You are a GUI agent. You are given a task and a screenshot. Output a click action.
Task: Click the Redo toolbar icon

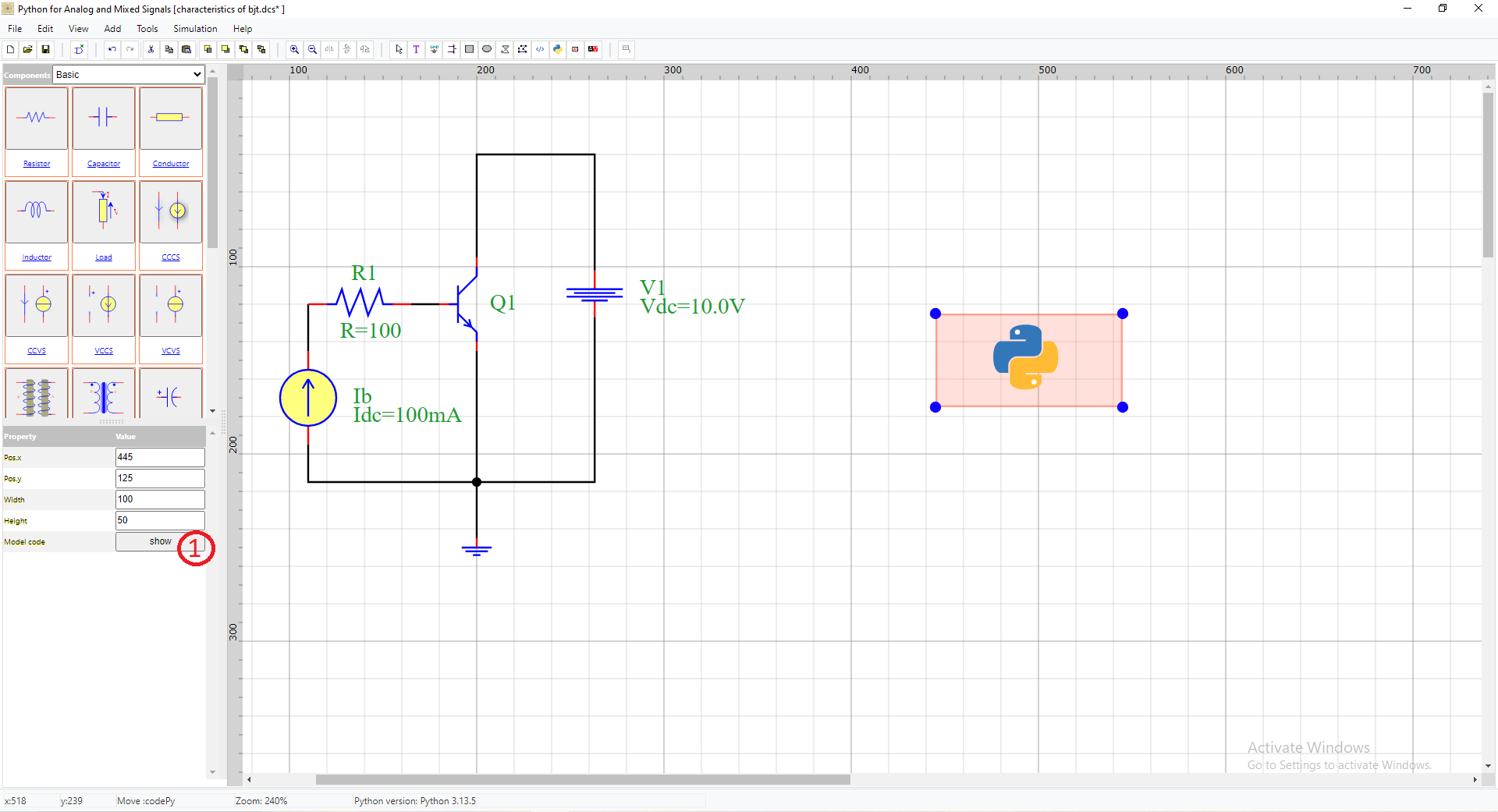[130, 49]
